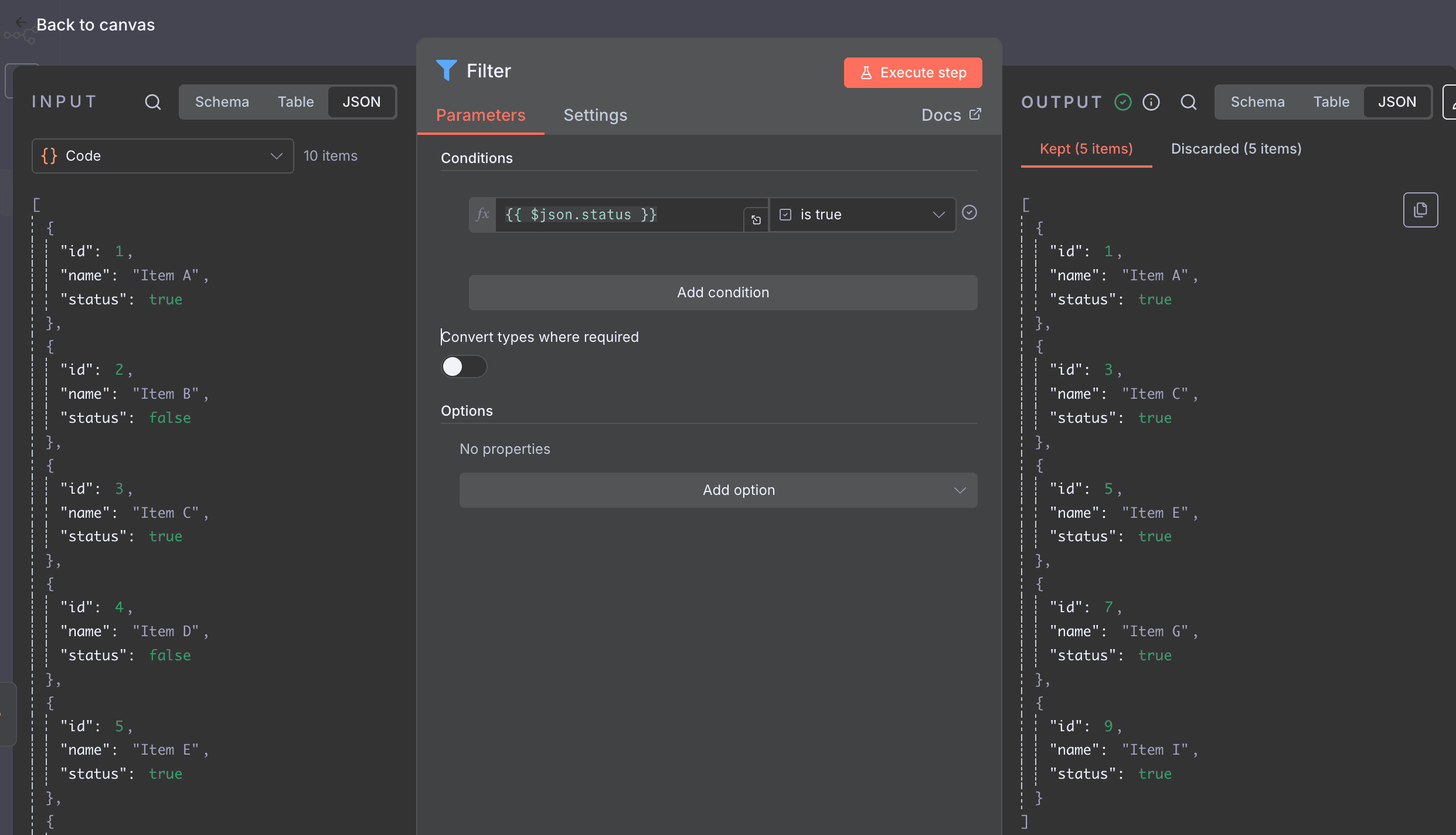1456x835 pixels.
Task: Click the checkbox icon inside is true field
Action: (785, 214)
